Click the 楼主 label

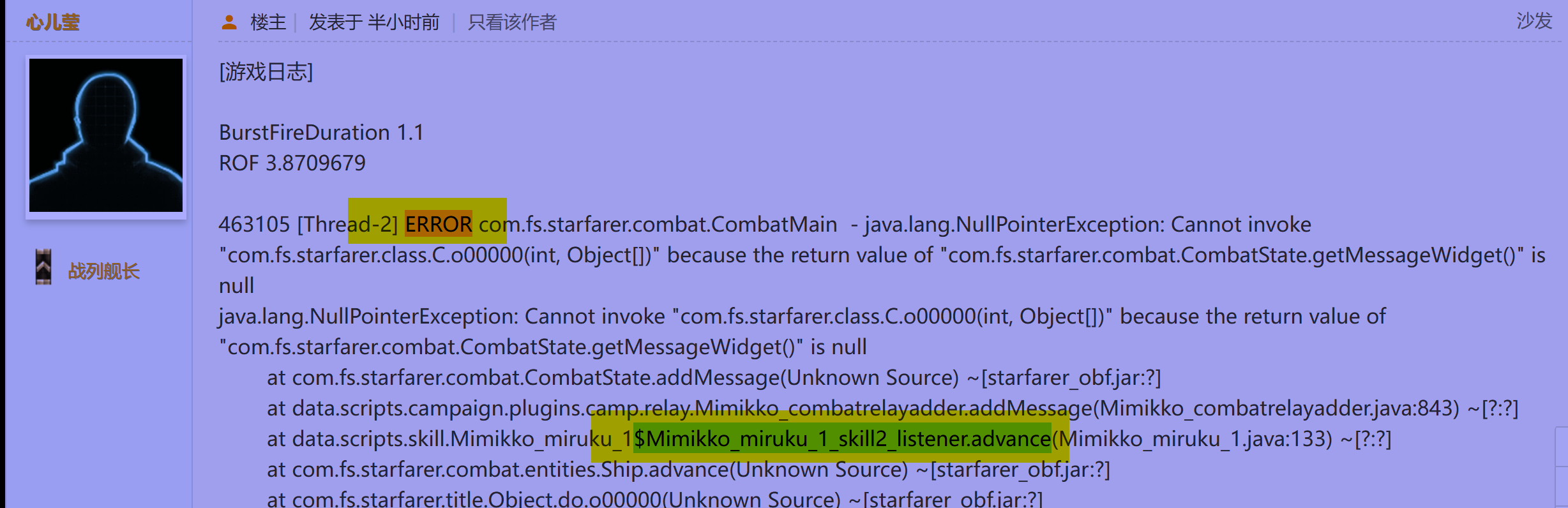(268, 22)
